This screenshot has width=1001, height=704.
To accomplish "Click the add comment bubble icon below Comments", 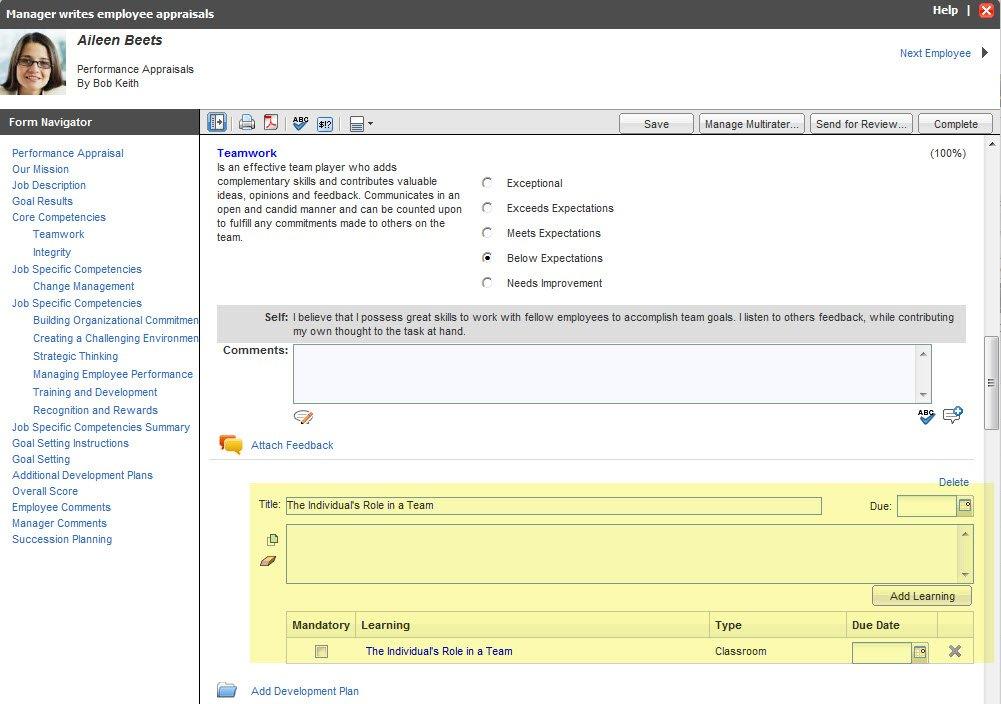I will 953,415.
